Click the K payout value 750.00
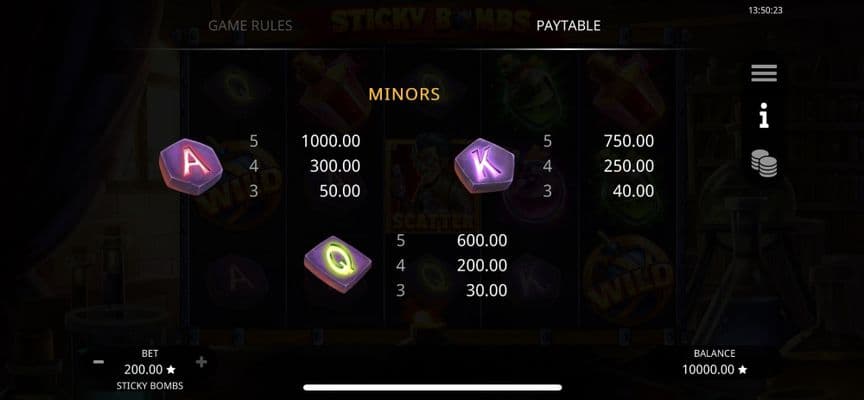This screenshot has width=864, height=400. point(629,141)
